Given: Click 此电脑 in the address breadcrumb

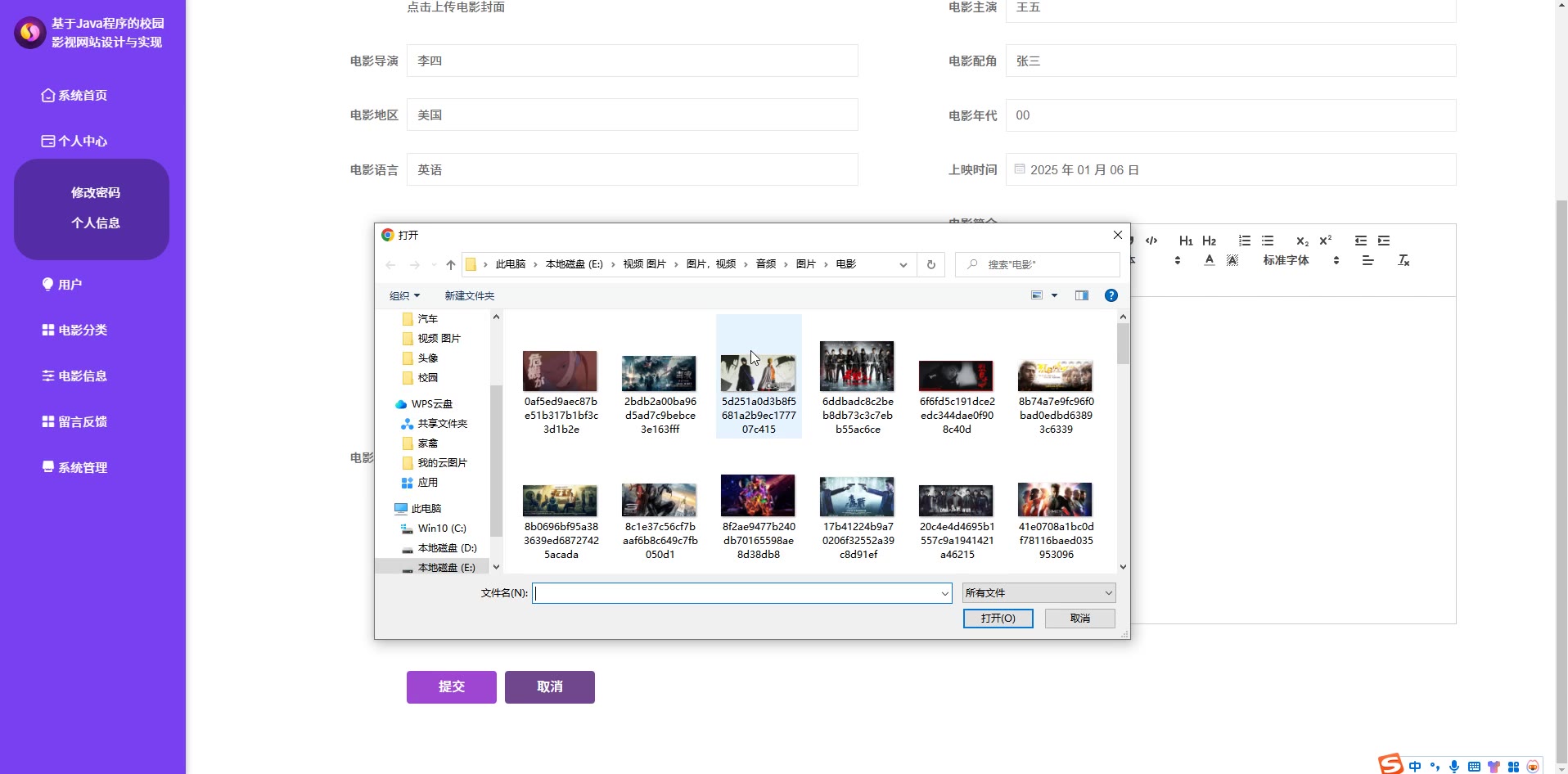Looking at the screenshot, I should [511, 264].
